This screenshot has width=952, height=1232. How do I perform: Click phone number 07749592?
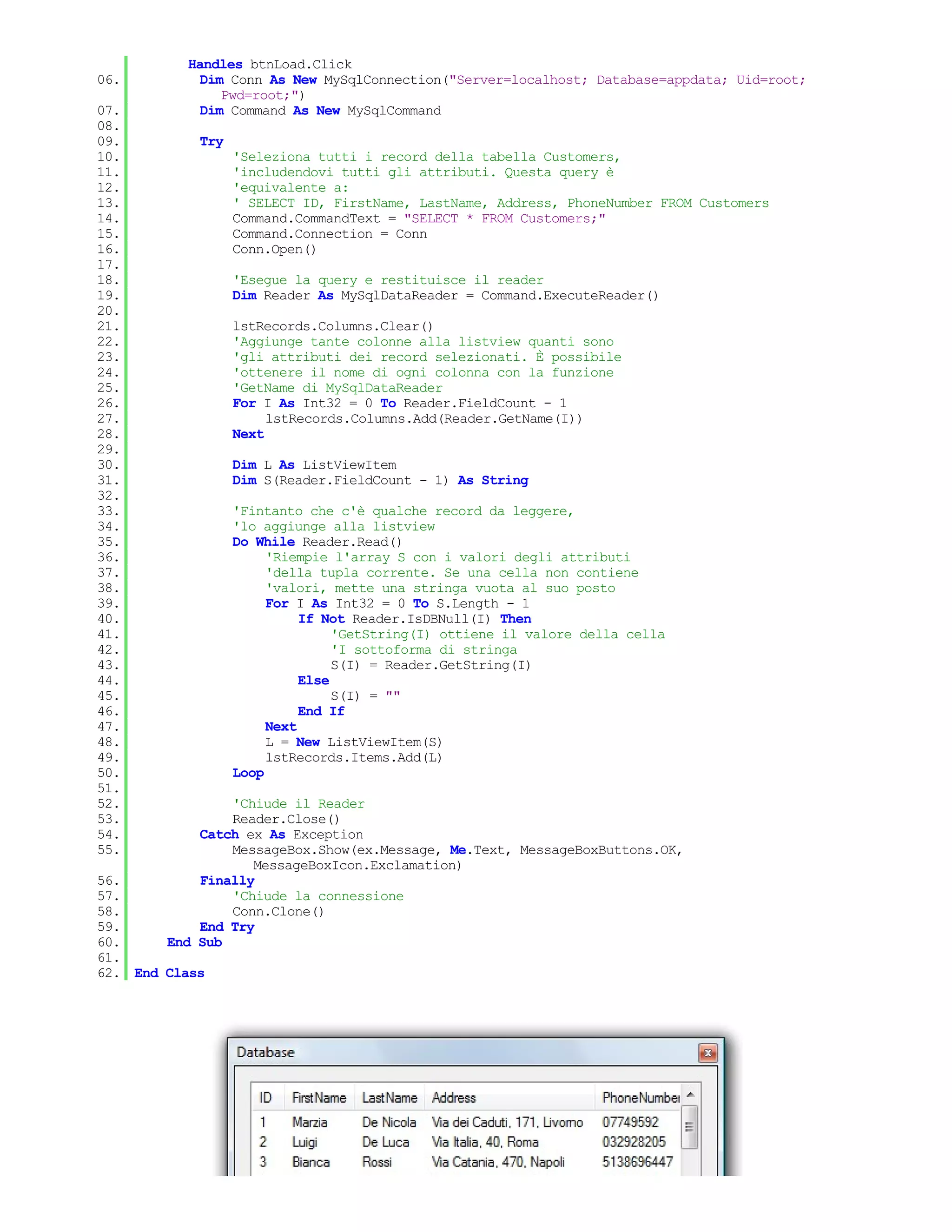[x=630, y=1122]
